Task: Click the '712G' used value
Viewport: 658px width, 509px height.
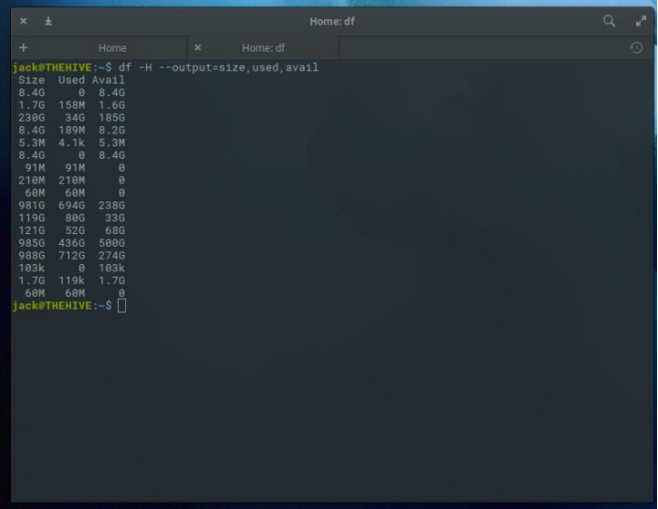Action: (71, 256)
